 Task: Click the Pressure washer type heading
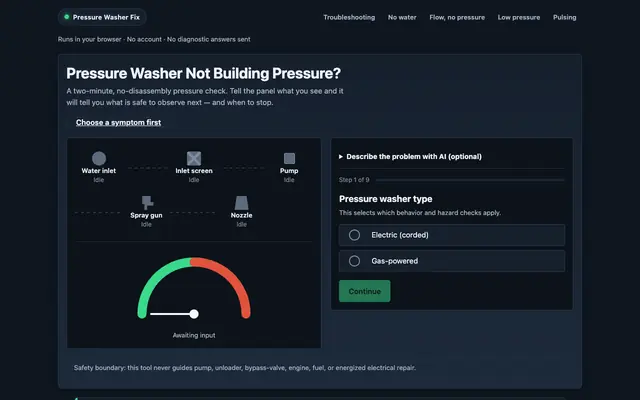coord(385,199)
